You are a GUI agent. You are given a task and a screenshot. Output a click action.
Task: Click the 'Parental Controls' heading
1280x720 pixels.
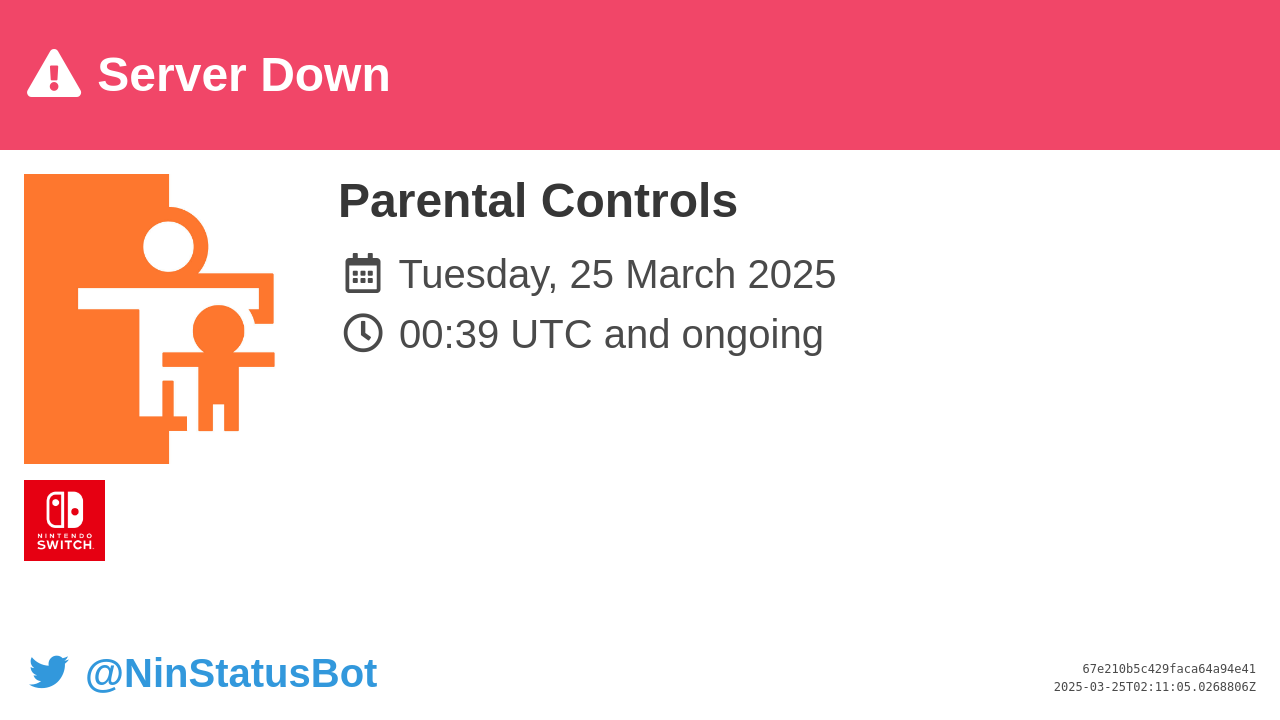click(538, 201)
